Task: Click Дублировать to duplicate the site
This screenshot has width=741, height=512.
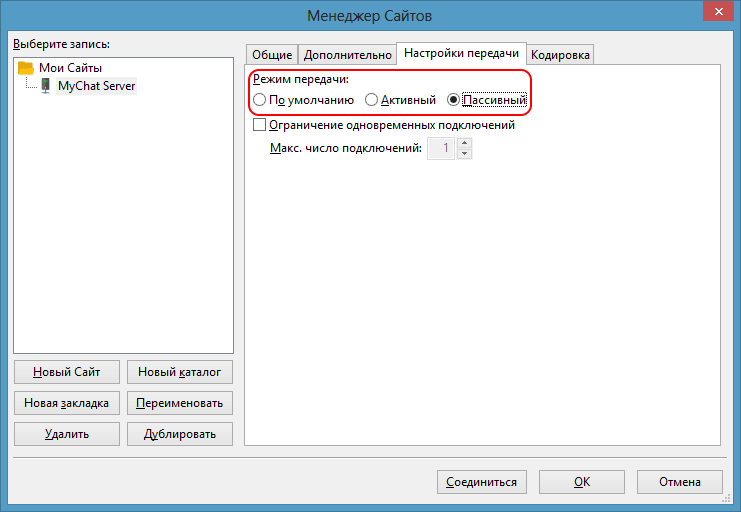Action: pos(180,434)
